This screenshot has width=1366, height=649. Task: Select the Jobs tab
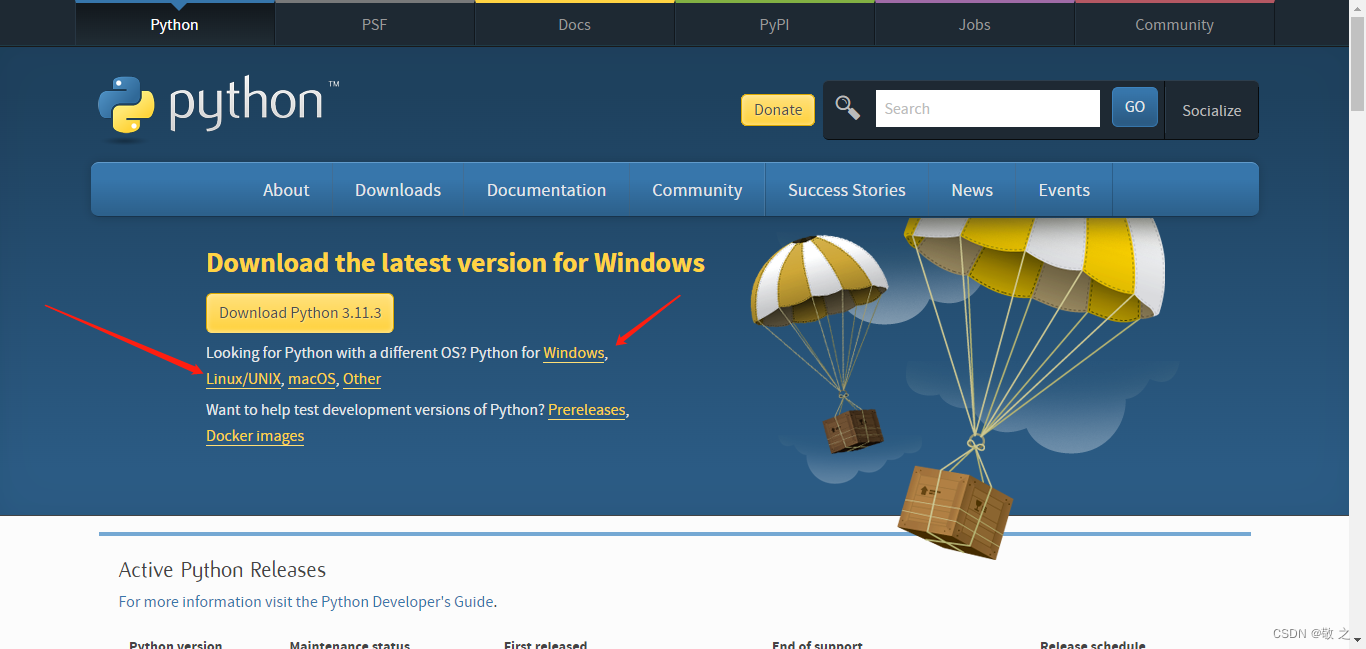(x=975, y=24)
